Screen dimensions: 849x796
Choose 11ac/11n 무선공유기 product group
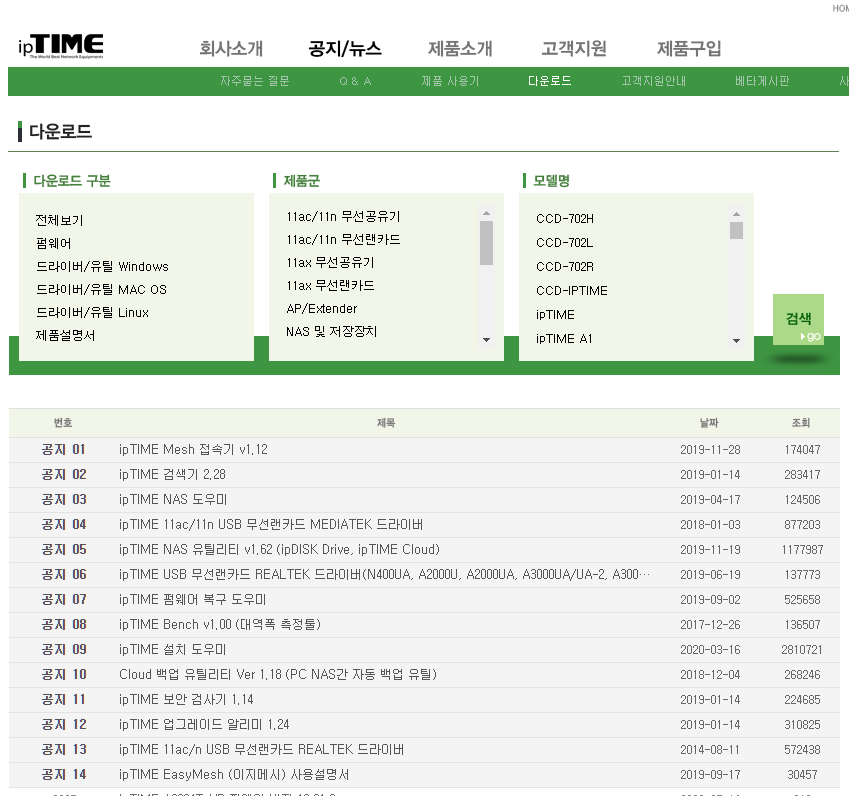(343, 217)
